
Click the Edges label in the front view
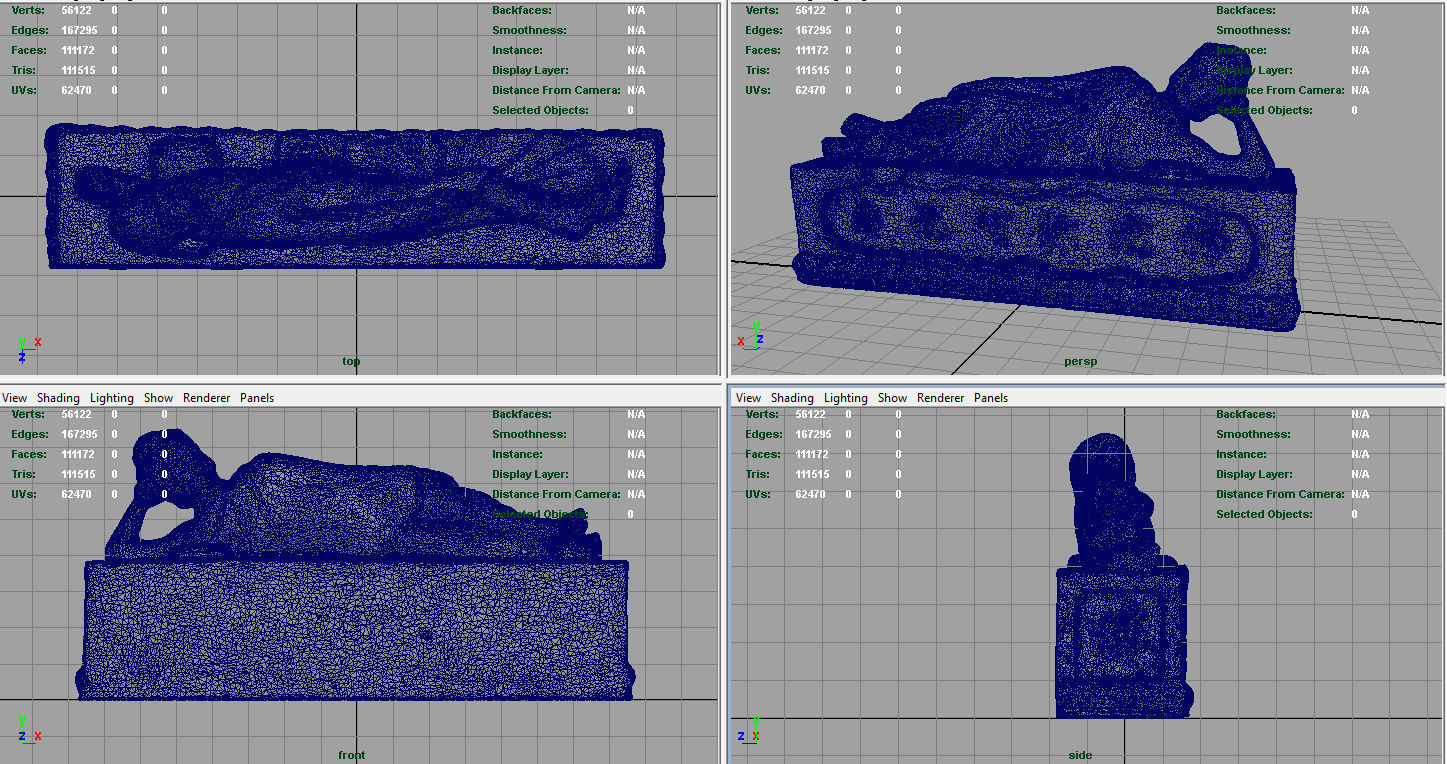coord(30,434)
